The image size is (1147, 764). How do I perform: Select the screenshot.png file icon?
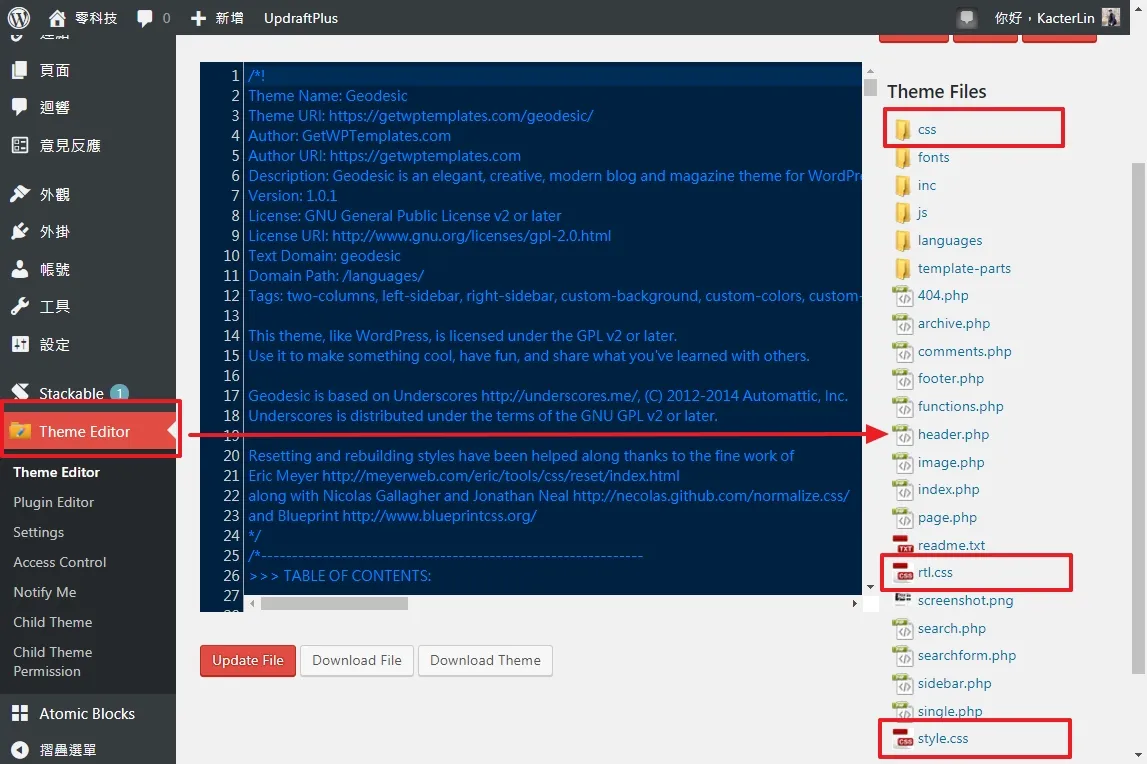click(903, 600)
